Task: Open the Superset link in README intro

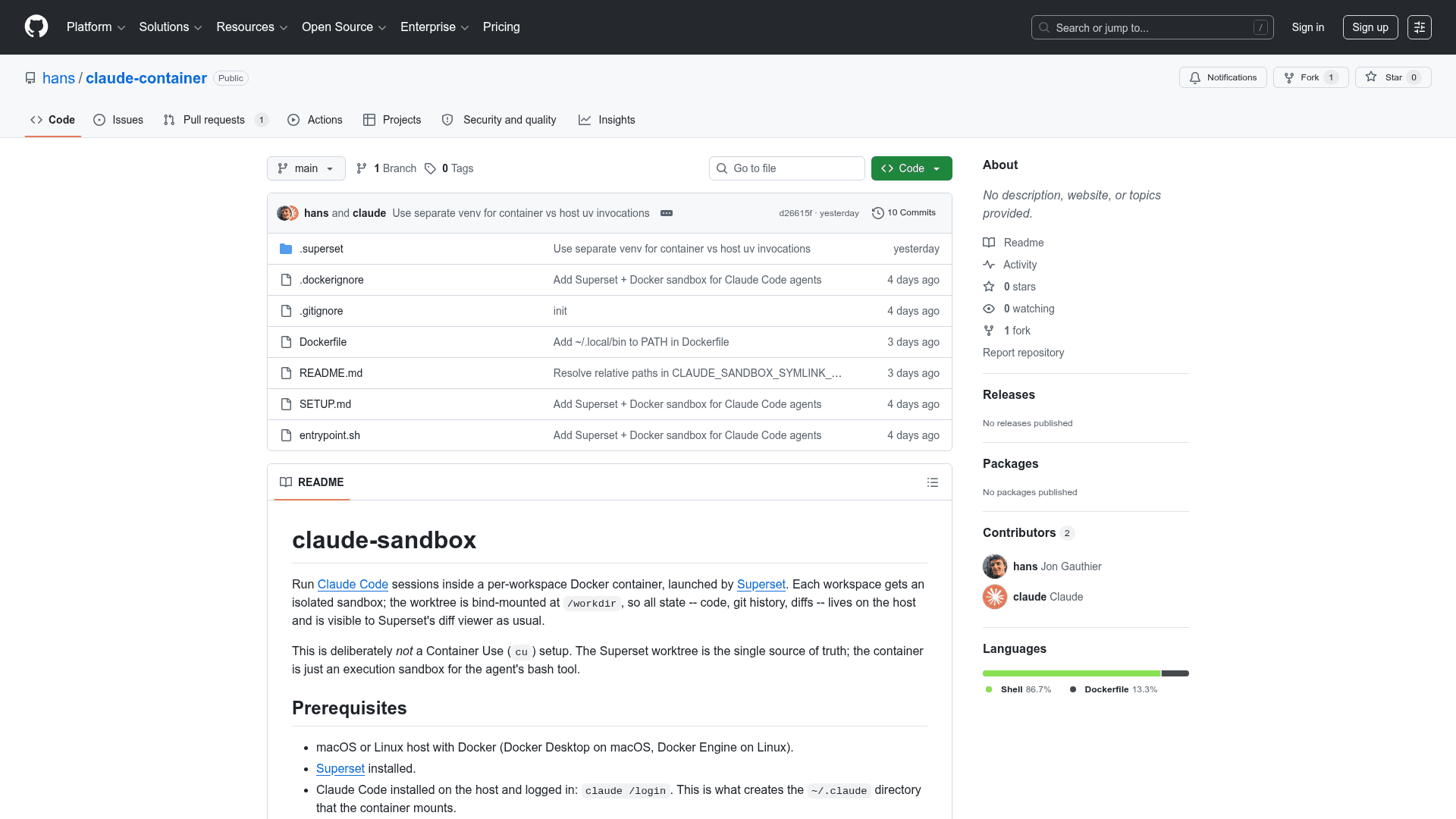Action: [761, 584]
